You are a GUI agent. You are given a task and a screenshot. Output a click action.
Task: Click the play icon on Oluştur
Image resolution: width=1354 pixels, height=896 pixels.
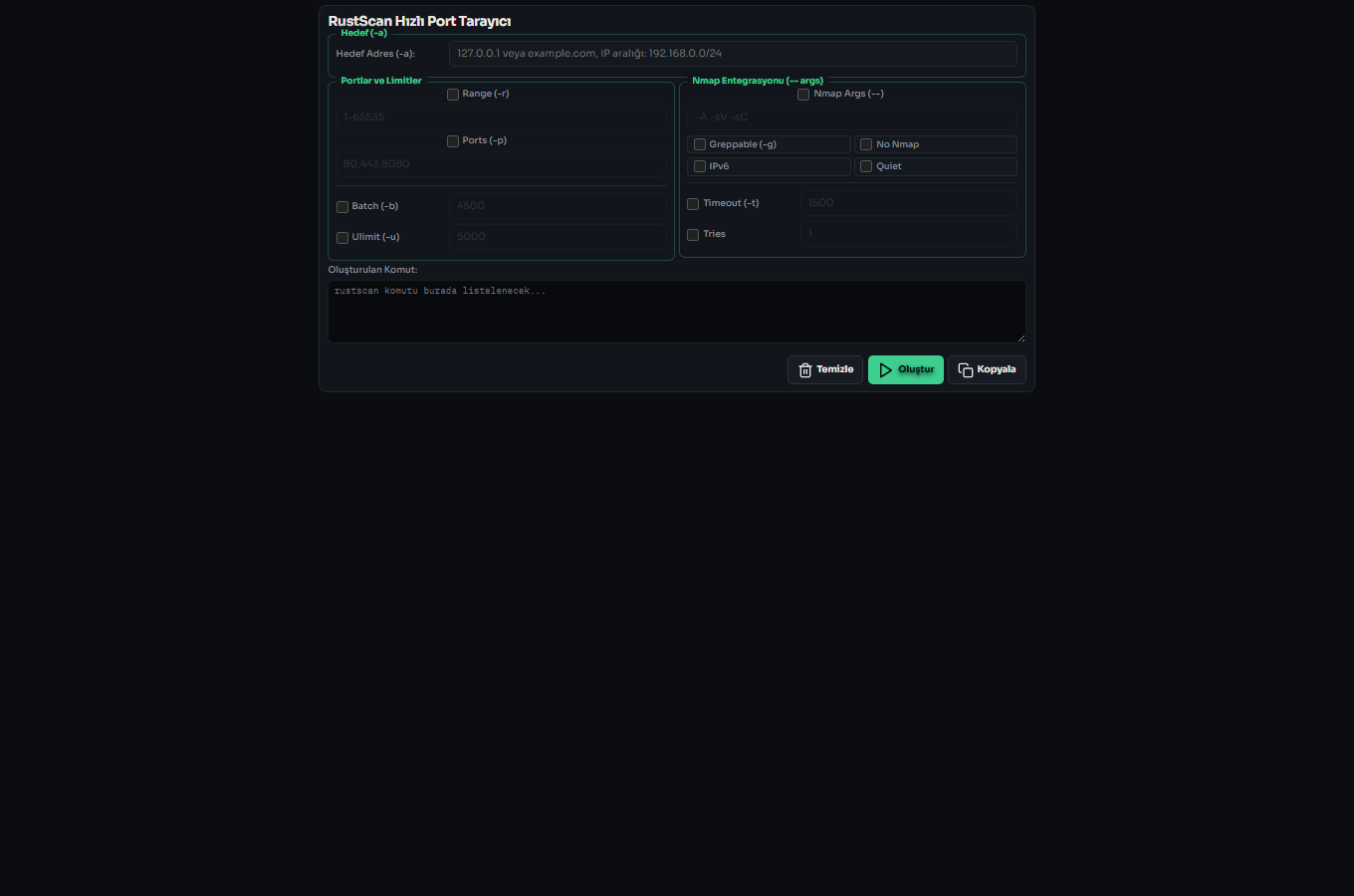coord(885,370)
